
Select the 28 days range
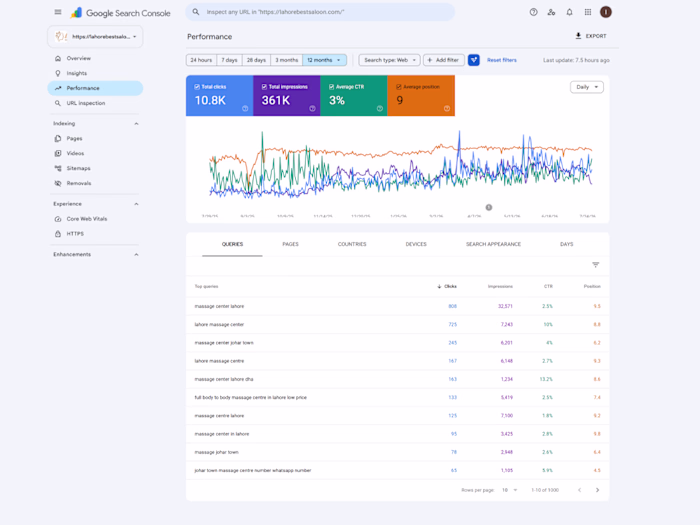tap(256, 60)
